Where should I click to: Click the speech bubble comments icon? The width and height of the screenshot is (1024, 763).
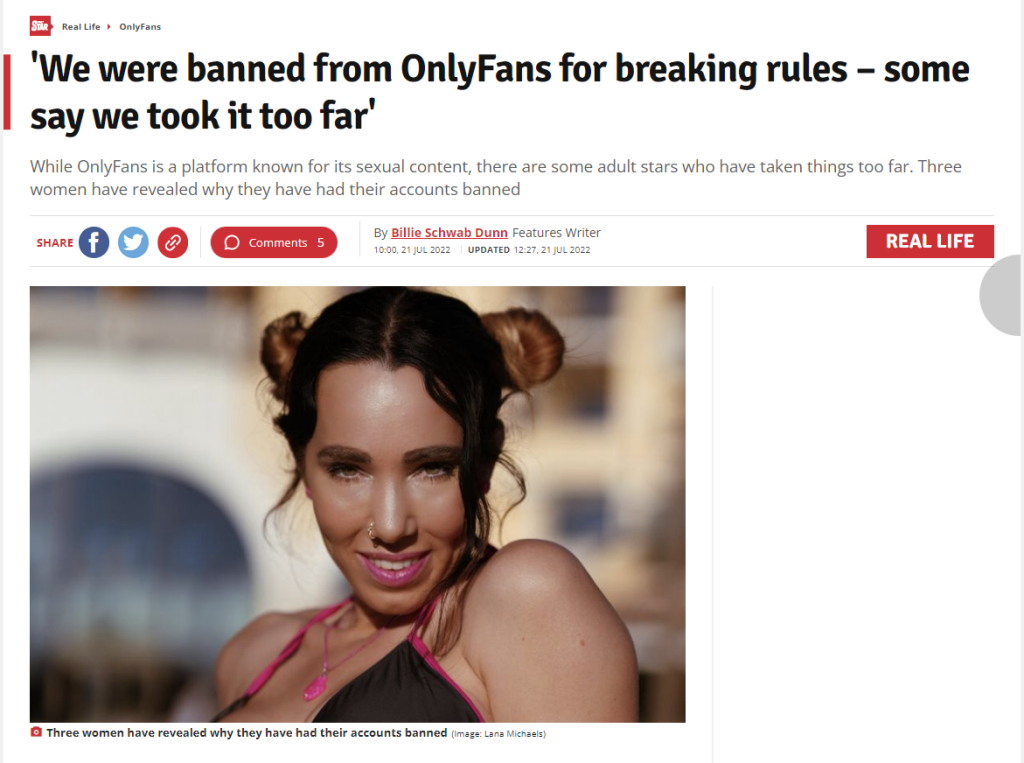(x=231, y=243)
